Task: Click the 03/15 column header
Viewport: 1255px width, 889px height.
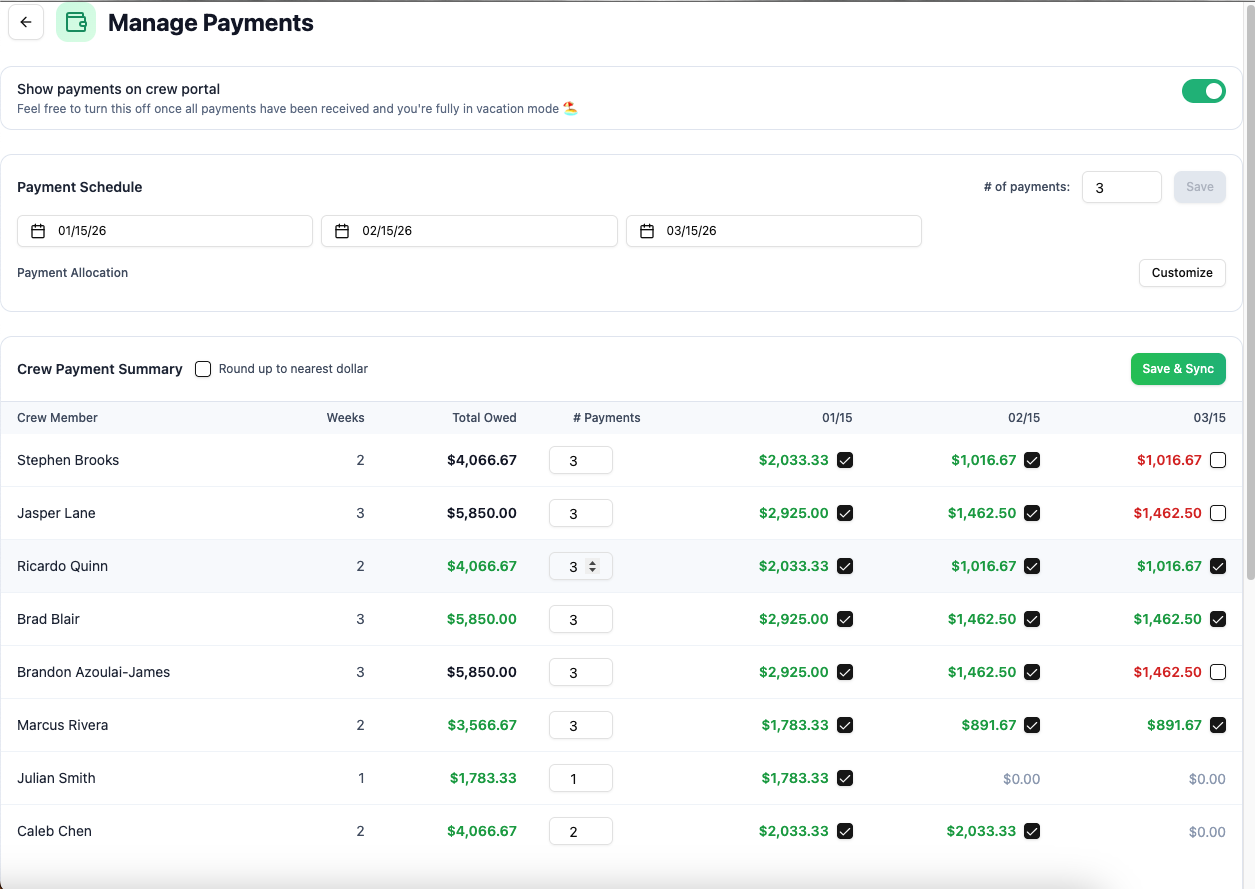Action: 1209,418
